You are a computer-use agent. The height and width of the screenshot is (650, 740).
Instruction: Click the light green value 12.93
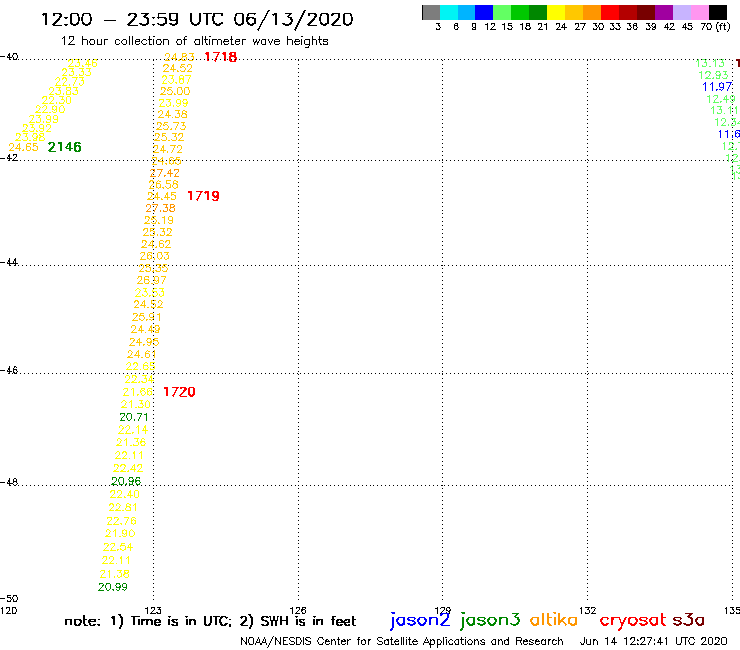pos(713,76)
